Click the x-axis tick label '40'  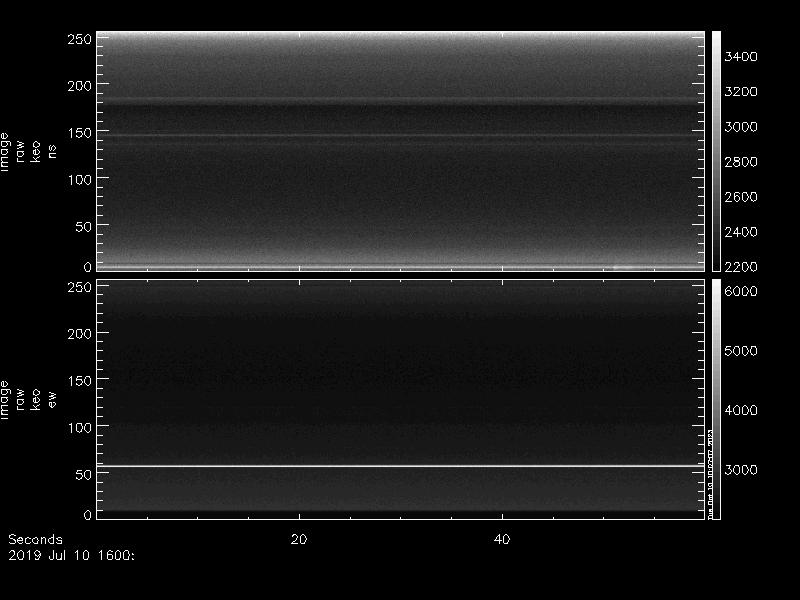tap(502, 539)
